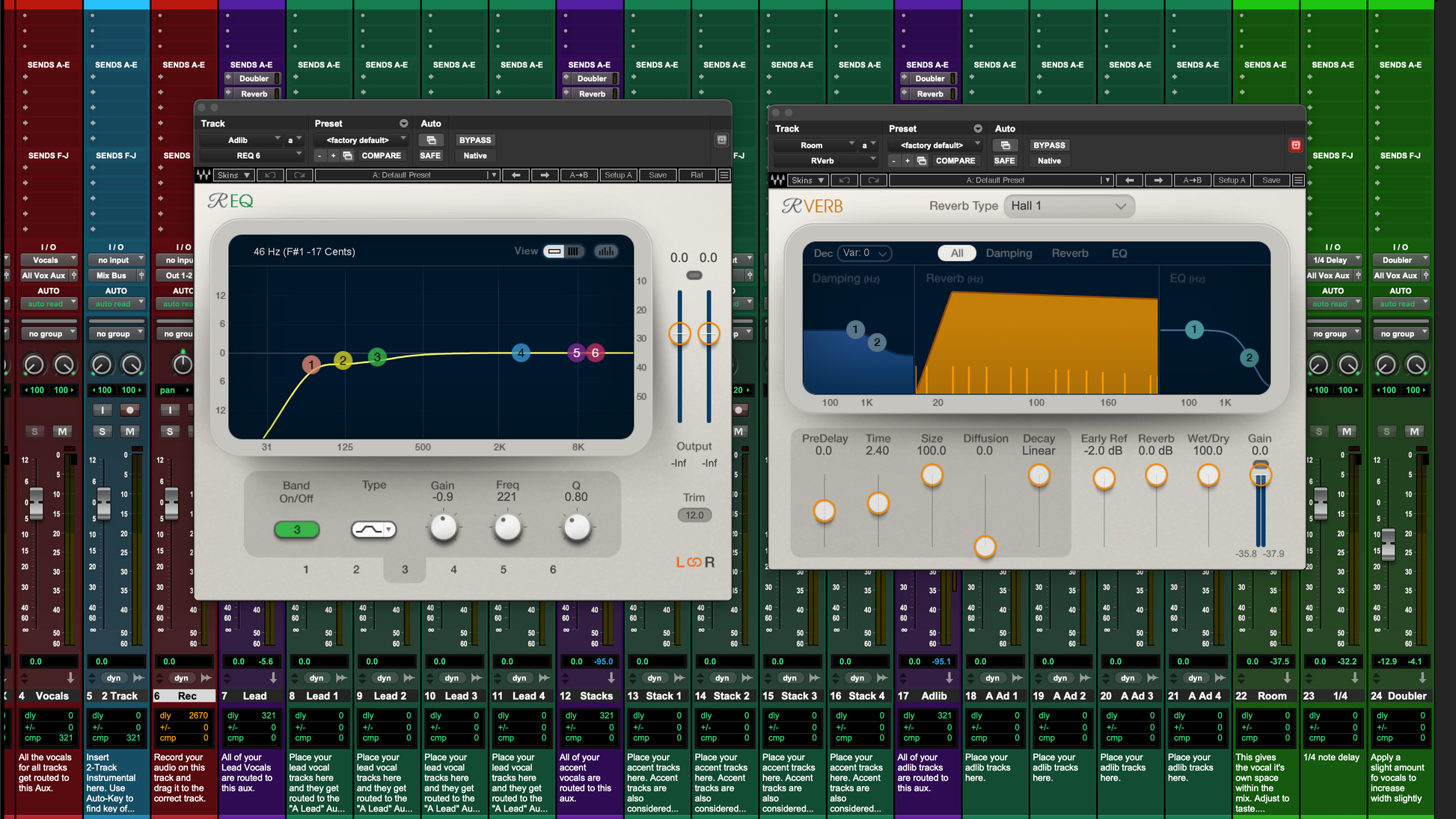
Task: Bypass the RVerb plugin
Action: point(1049,145)
